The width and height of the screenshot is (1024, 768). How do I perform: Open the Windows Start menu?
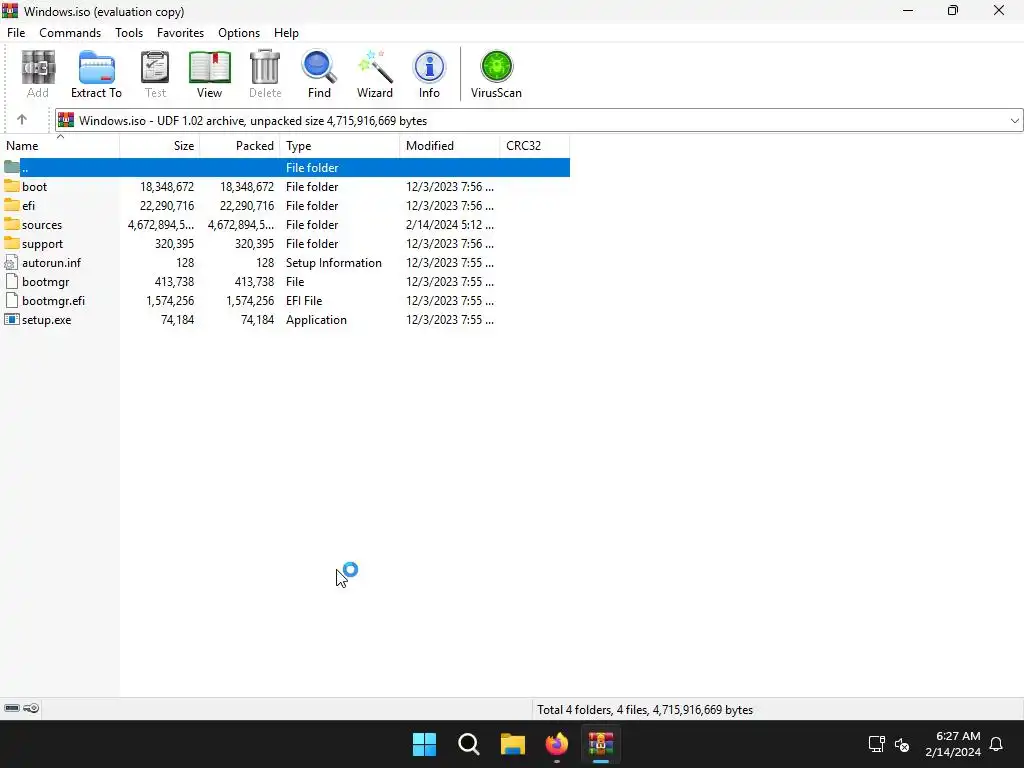(x=424, y=744)
